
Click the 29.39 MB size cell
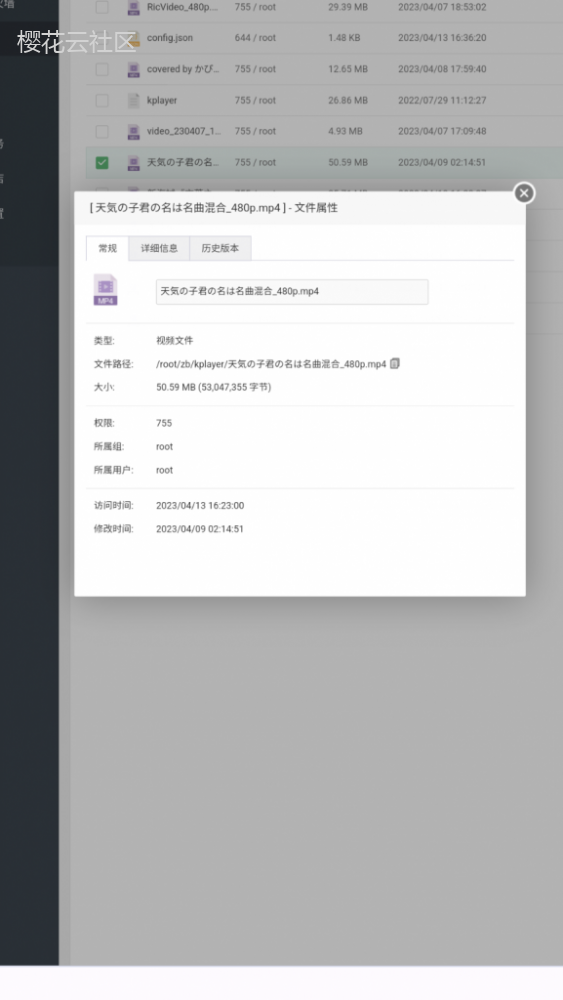[x=348, y=7]
